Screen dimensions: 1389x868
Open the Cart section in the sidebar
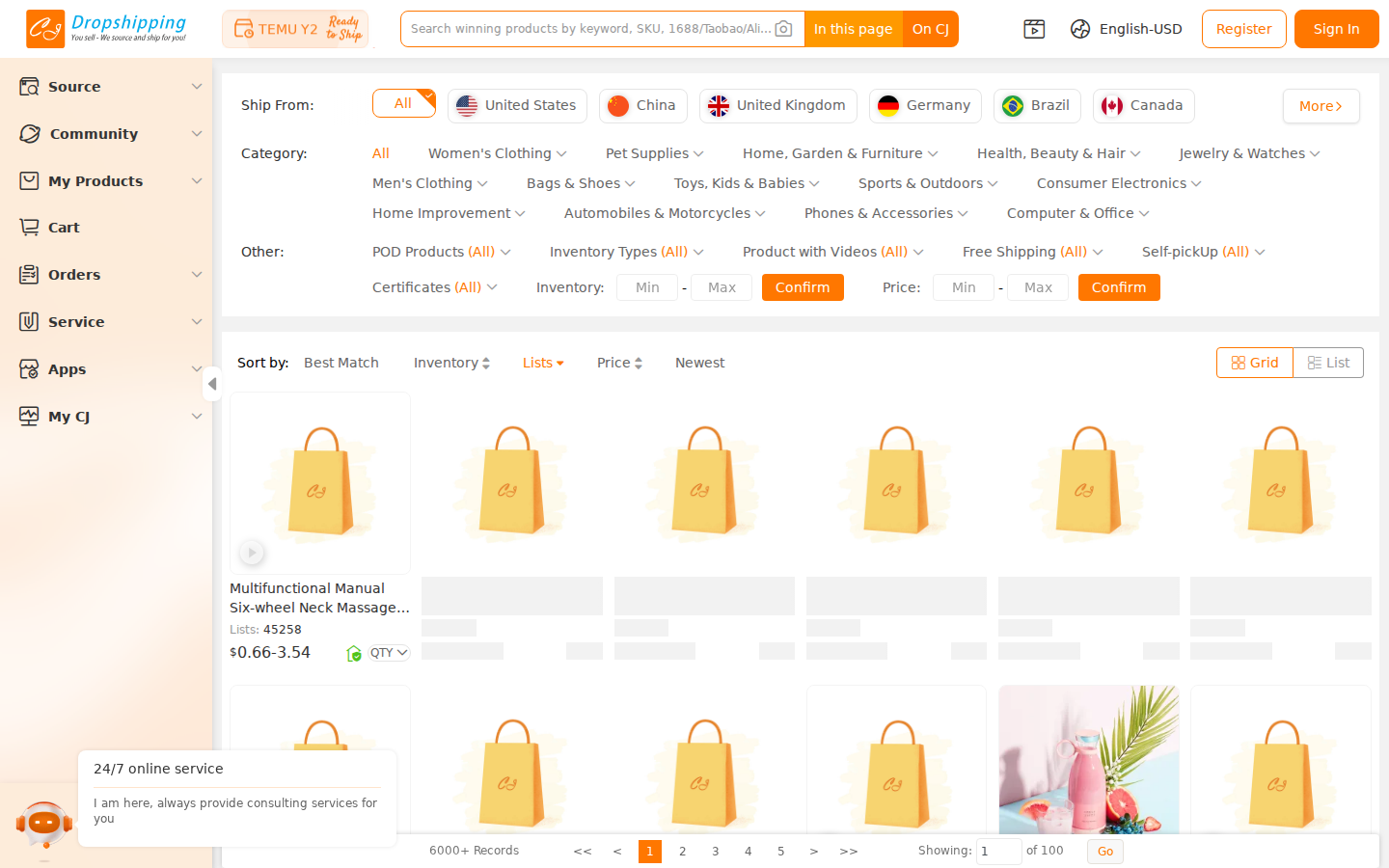point(62,227)
